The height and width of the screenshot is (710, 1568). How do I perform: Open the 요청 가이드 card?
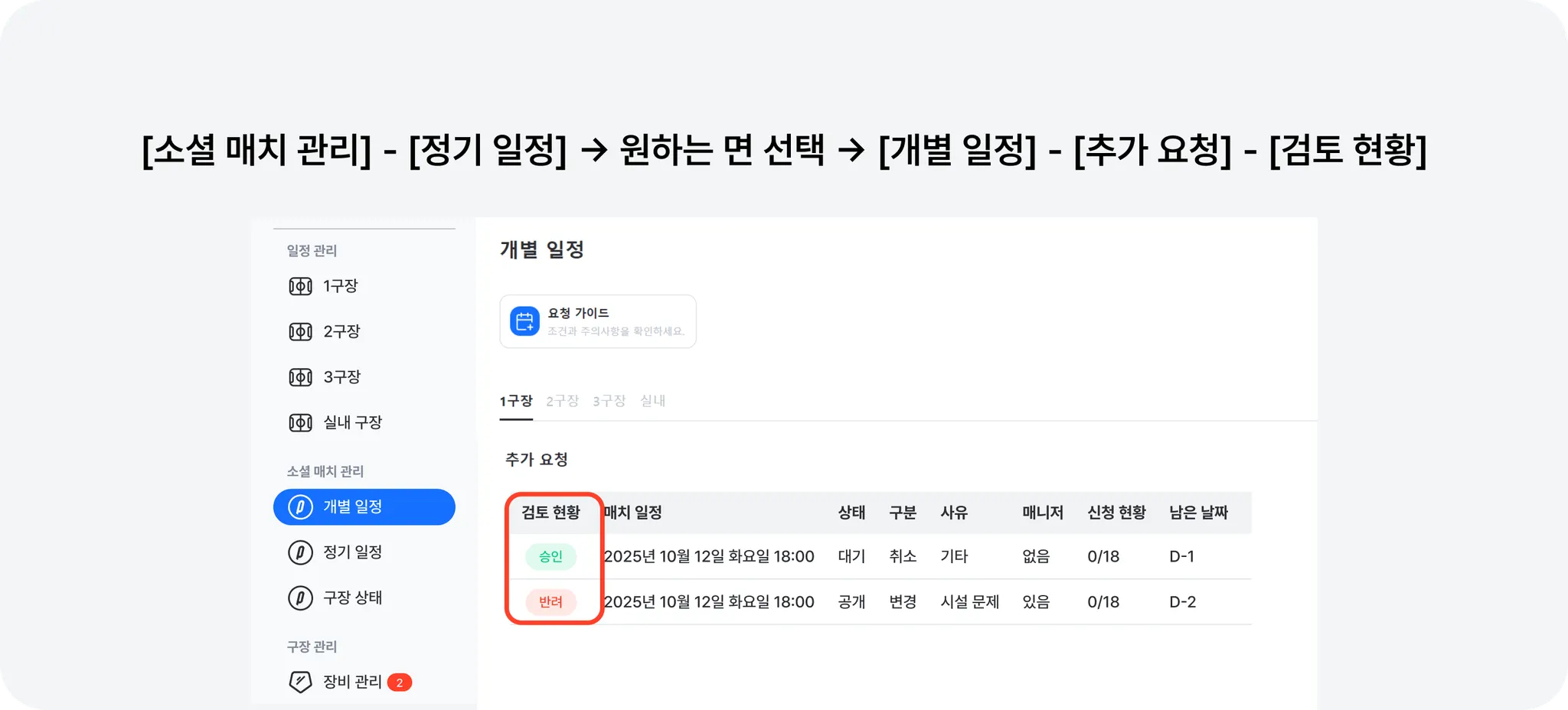598,321
